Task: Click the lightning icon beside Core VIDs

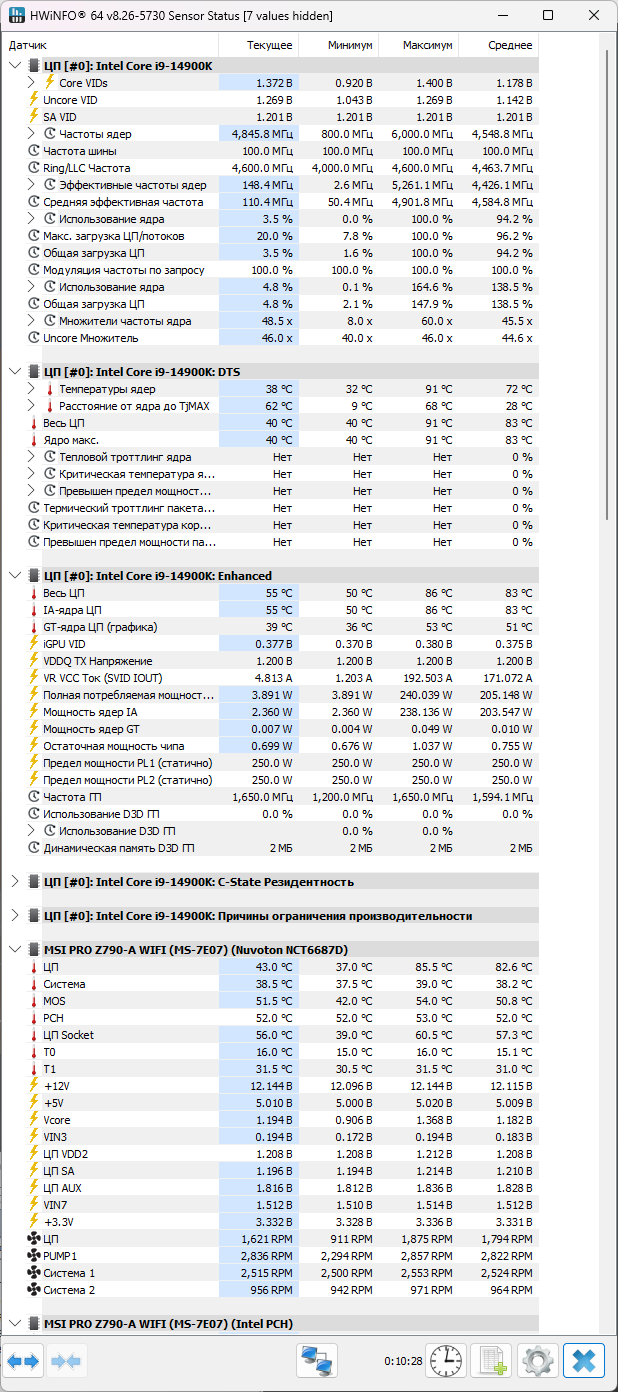Action: (x=49, y=83)
